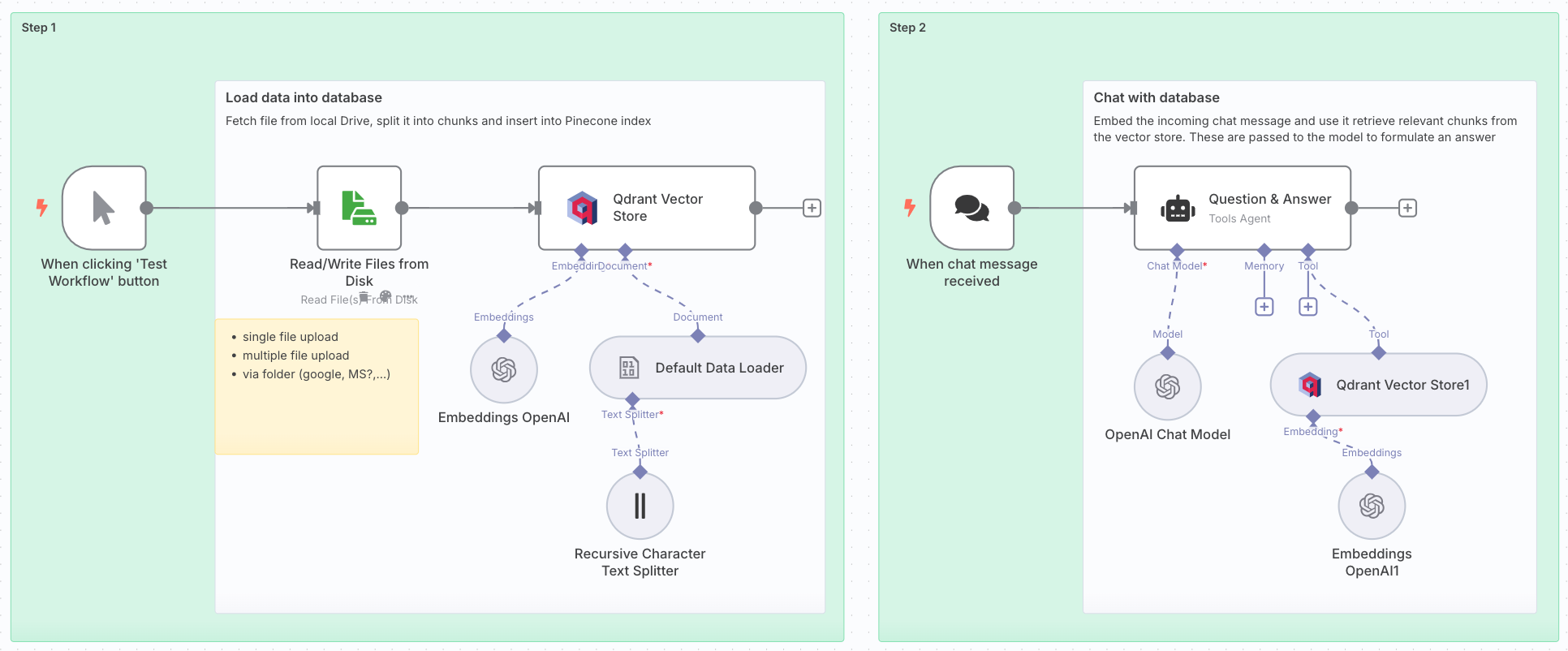Click the Embeddings diamond atop Embeddings OpenAI1
1568x651 pixels.
tap(1372, 472)
